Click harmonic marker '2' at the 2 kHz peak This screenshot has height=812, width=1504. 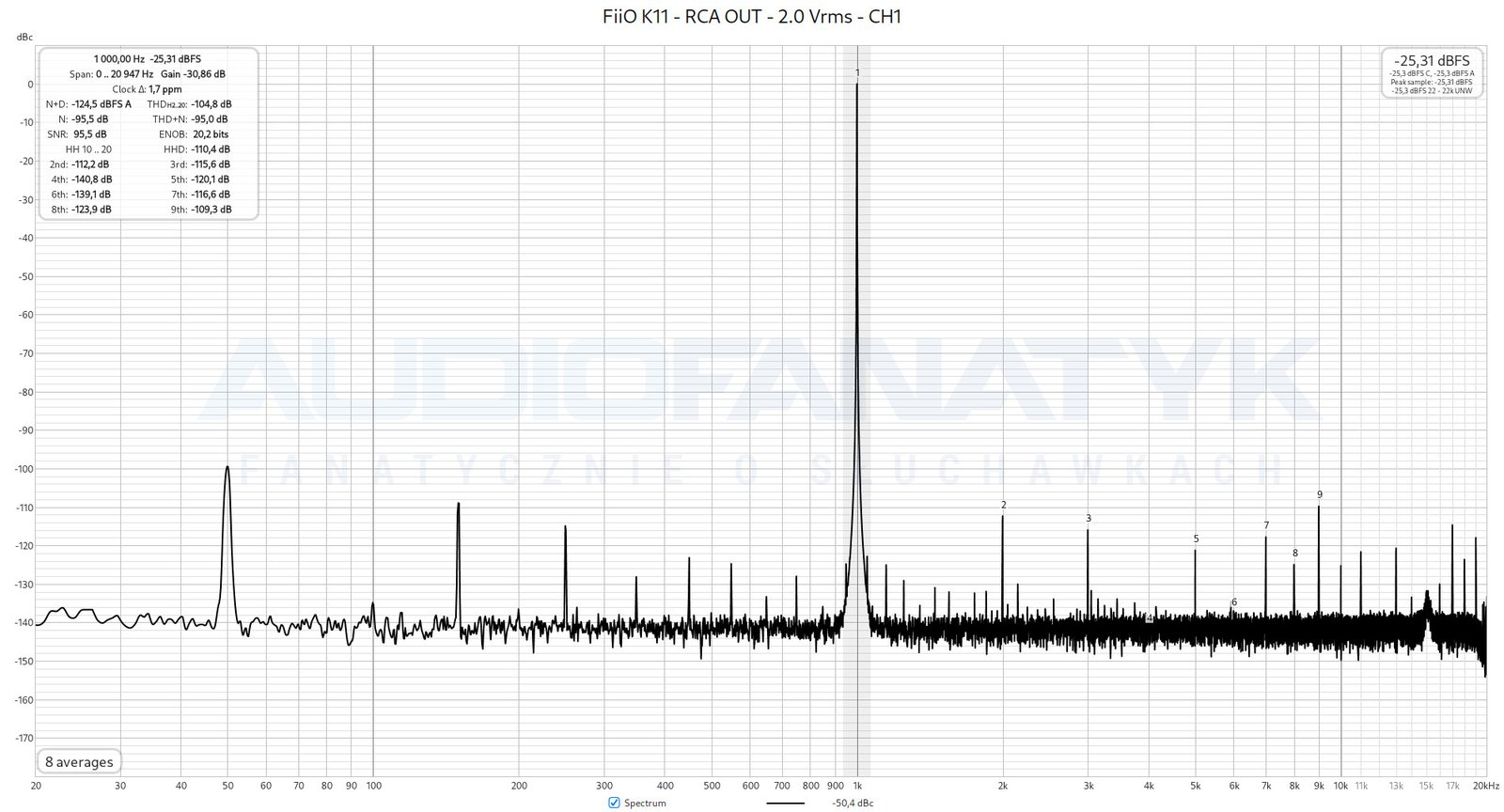[x=1004, y=505]
